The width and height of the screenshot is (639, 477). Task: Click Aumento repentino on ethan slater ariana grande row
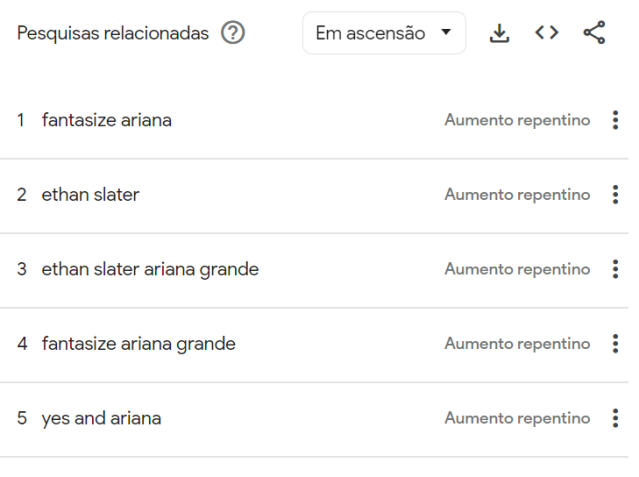(518, 269)
